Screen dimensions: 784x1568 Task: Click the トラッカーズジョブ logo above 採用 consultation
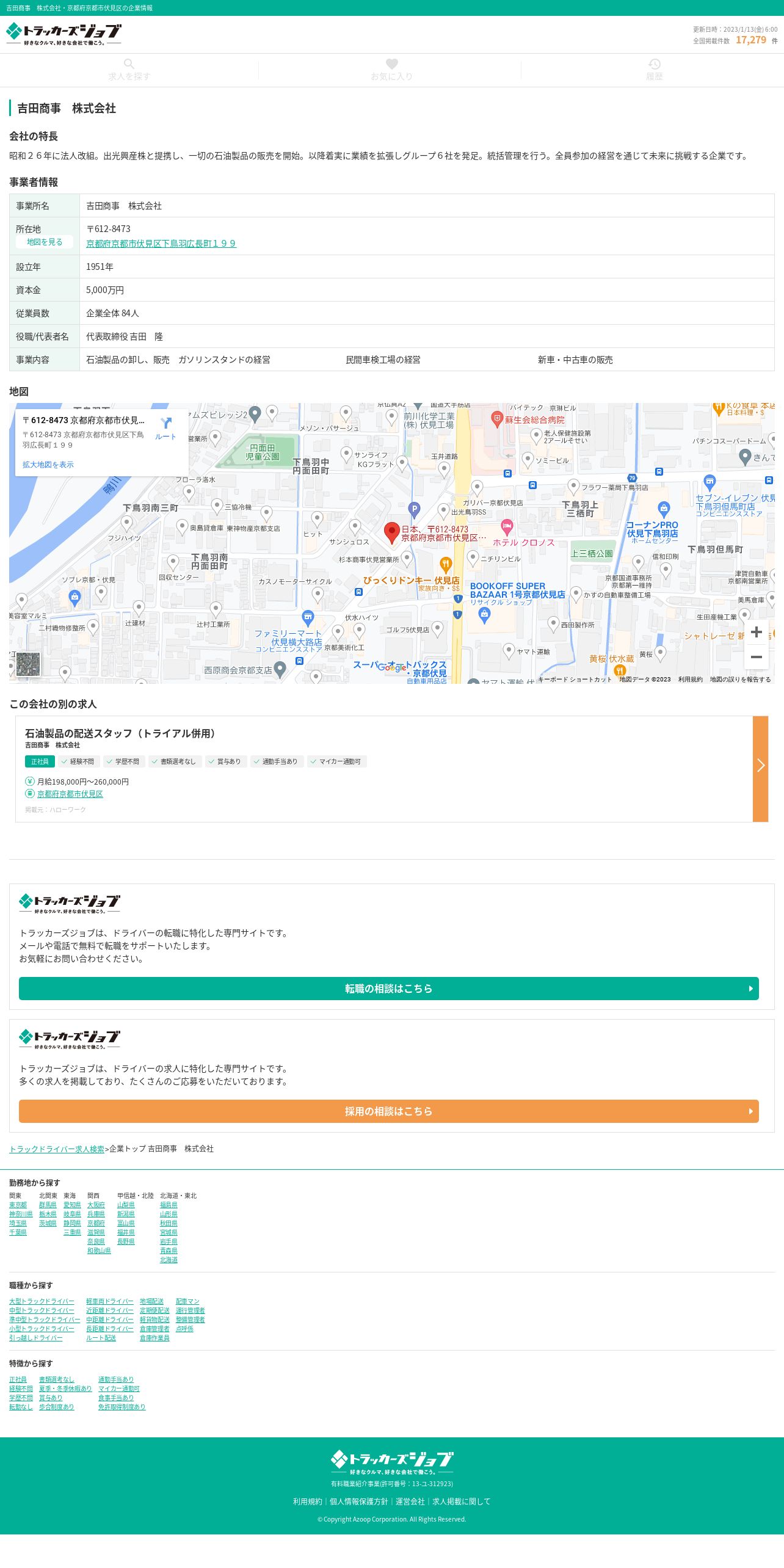pos(70,1039)
